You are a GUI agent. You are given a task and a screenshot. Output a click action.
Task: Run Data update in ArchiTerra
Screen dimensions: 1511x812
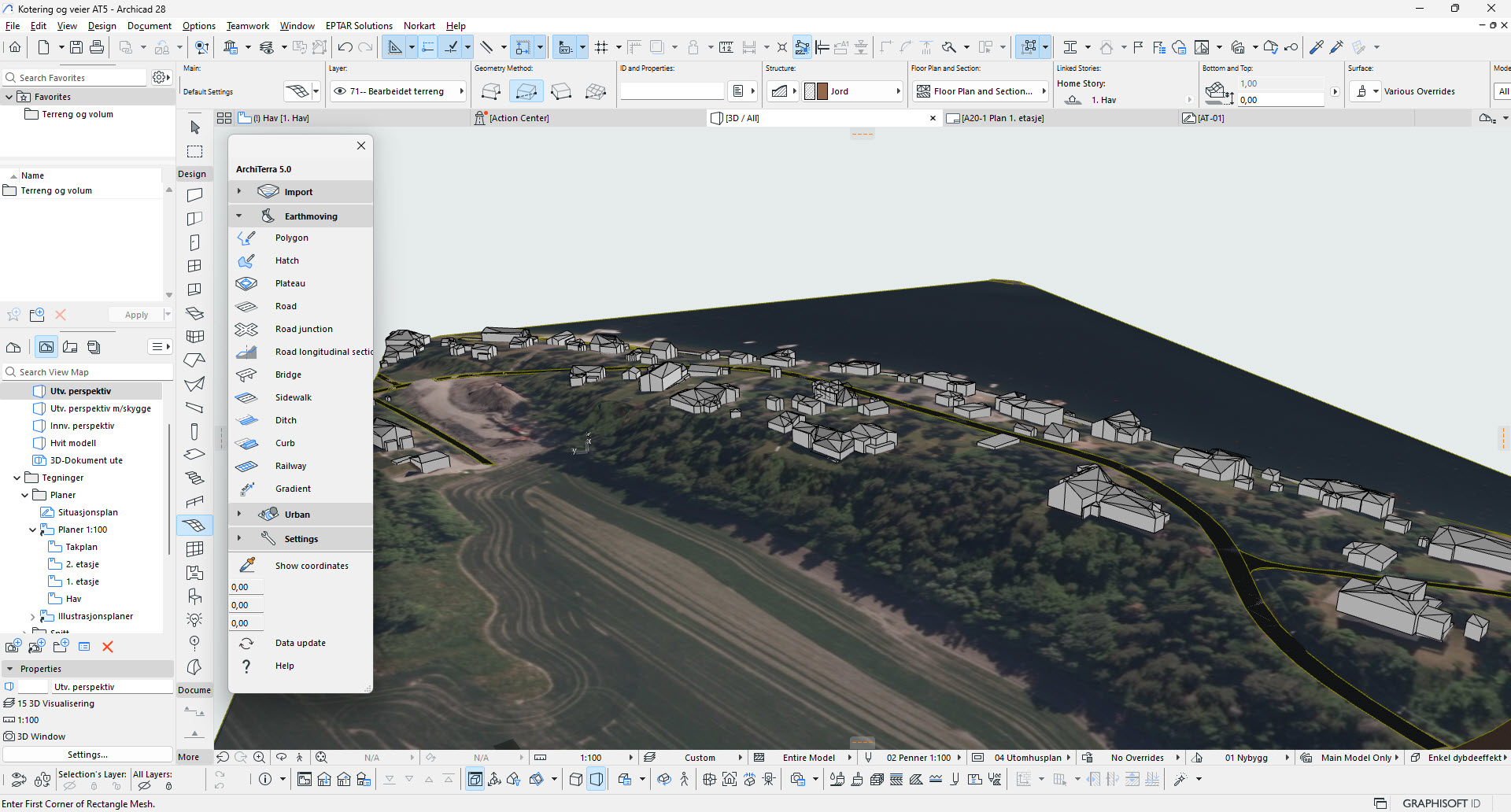[x=300, y=643]
